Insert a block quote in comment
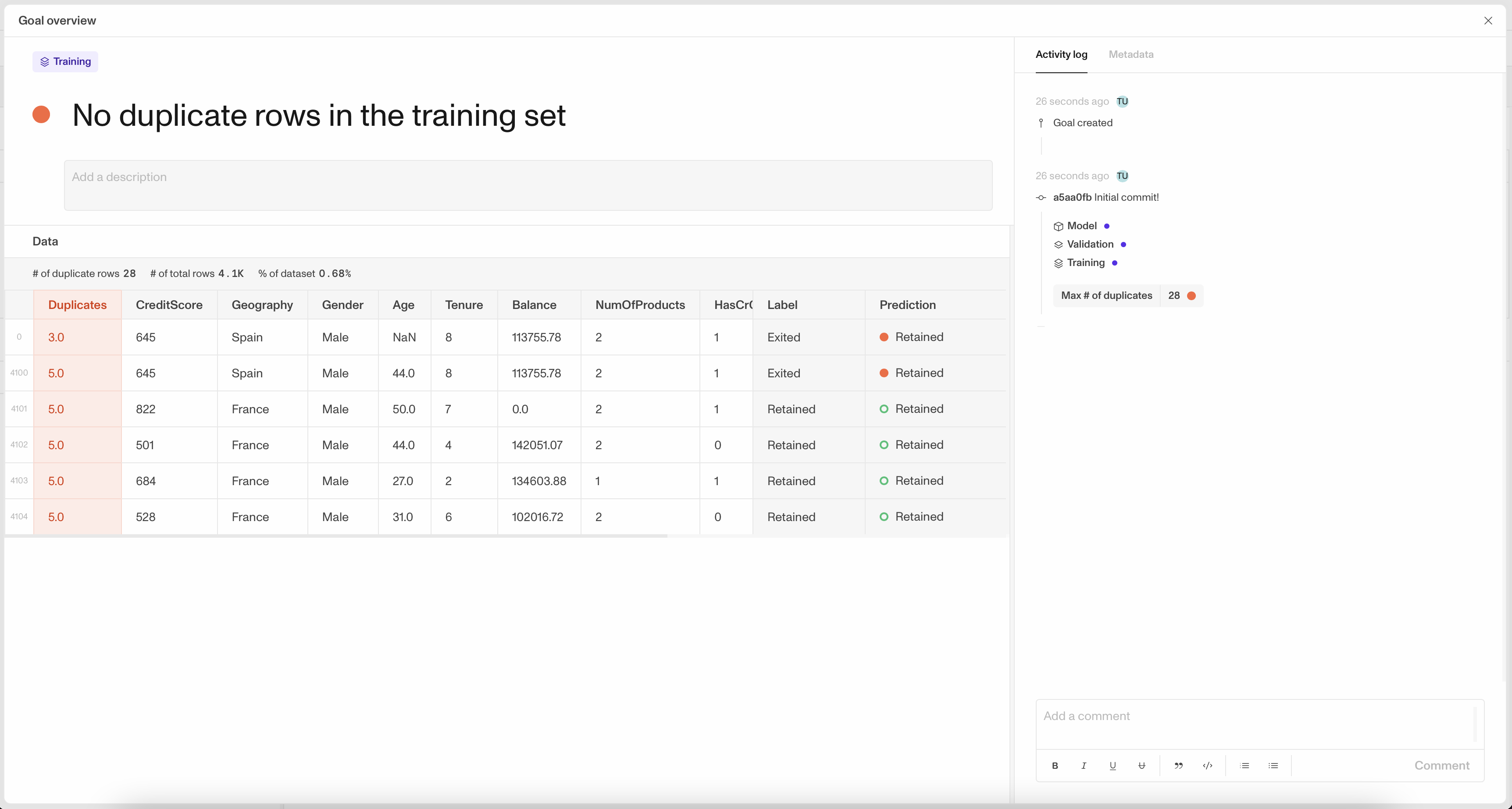The image size is (1512, 809). [x=1178, y=766]
